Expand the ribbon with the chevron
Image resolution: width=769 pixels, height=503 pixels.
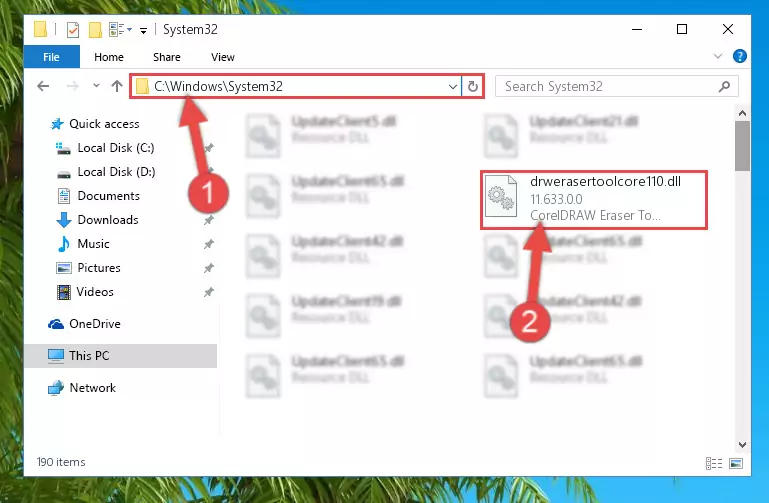click(x=718, y=56)
